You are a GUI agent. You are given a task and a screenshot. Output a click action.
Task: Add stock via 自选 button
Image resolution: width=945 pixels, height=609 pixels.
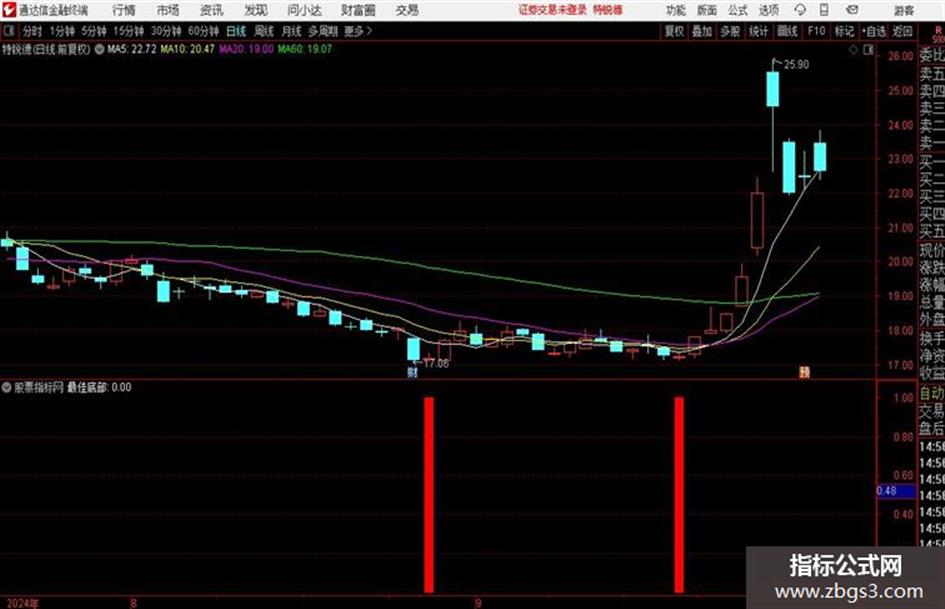click(x=874, y=31)
